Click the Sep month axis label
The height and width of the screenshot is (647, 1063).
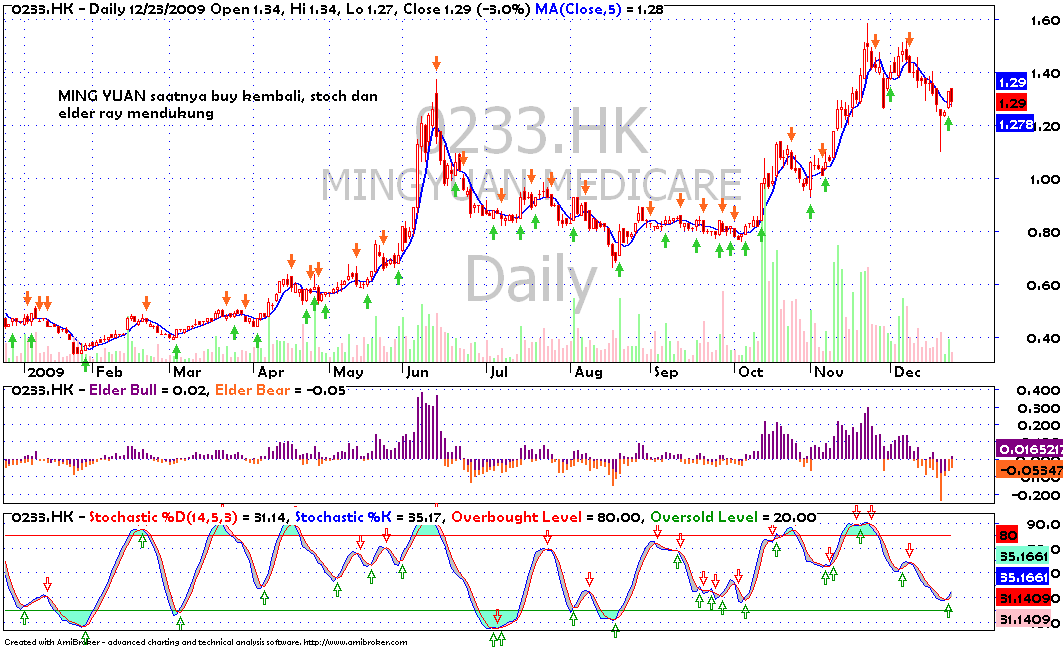tap(666, 372)
